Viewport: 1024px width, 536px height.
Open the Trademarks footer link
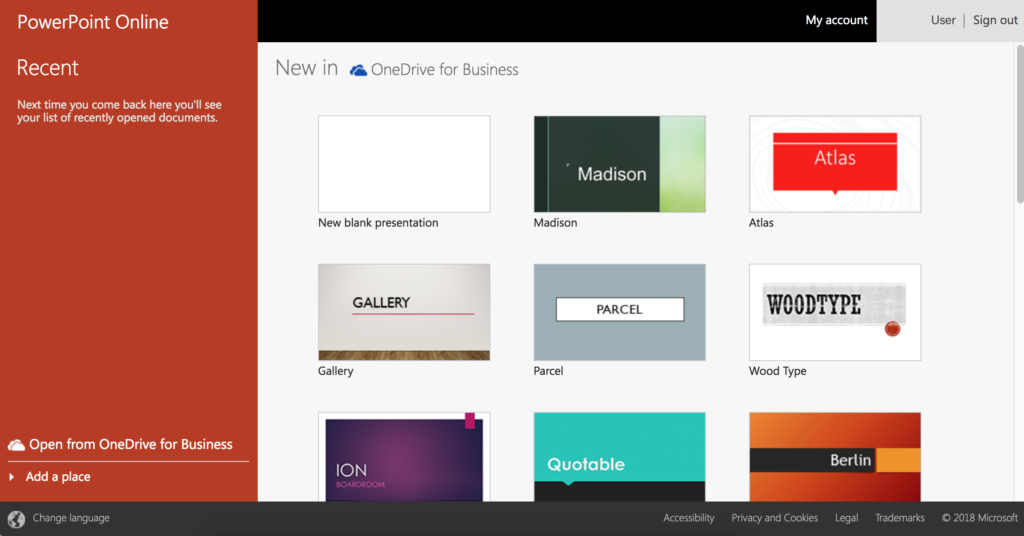tap(899, 518)
